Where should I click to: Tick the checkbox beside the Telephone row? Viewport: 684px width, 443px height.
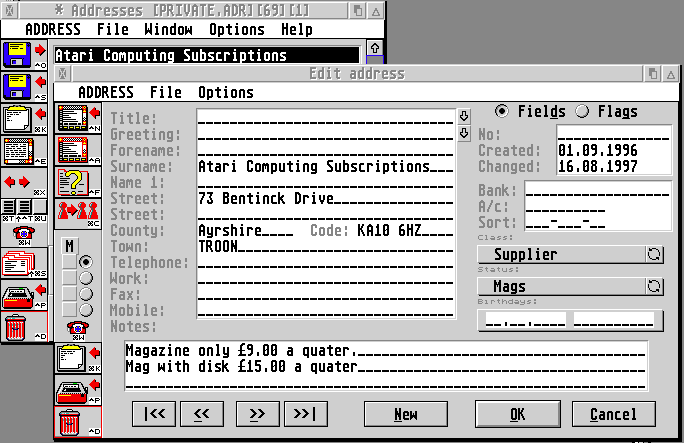70,262
